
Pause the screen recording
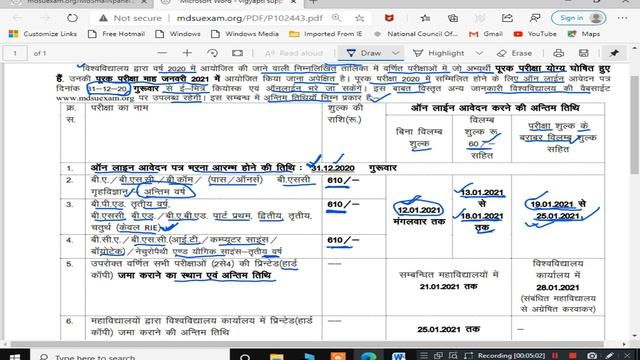[x=555, y=356]
